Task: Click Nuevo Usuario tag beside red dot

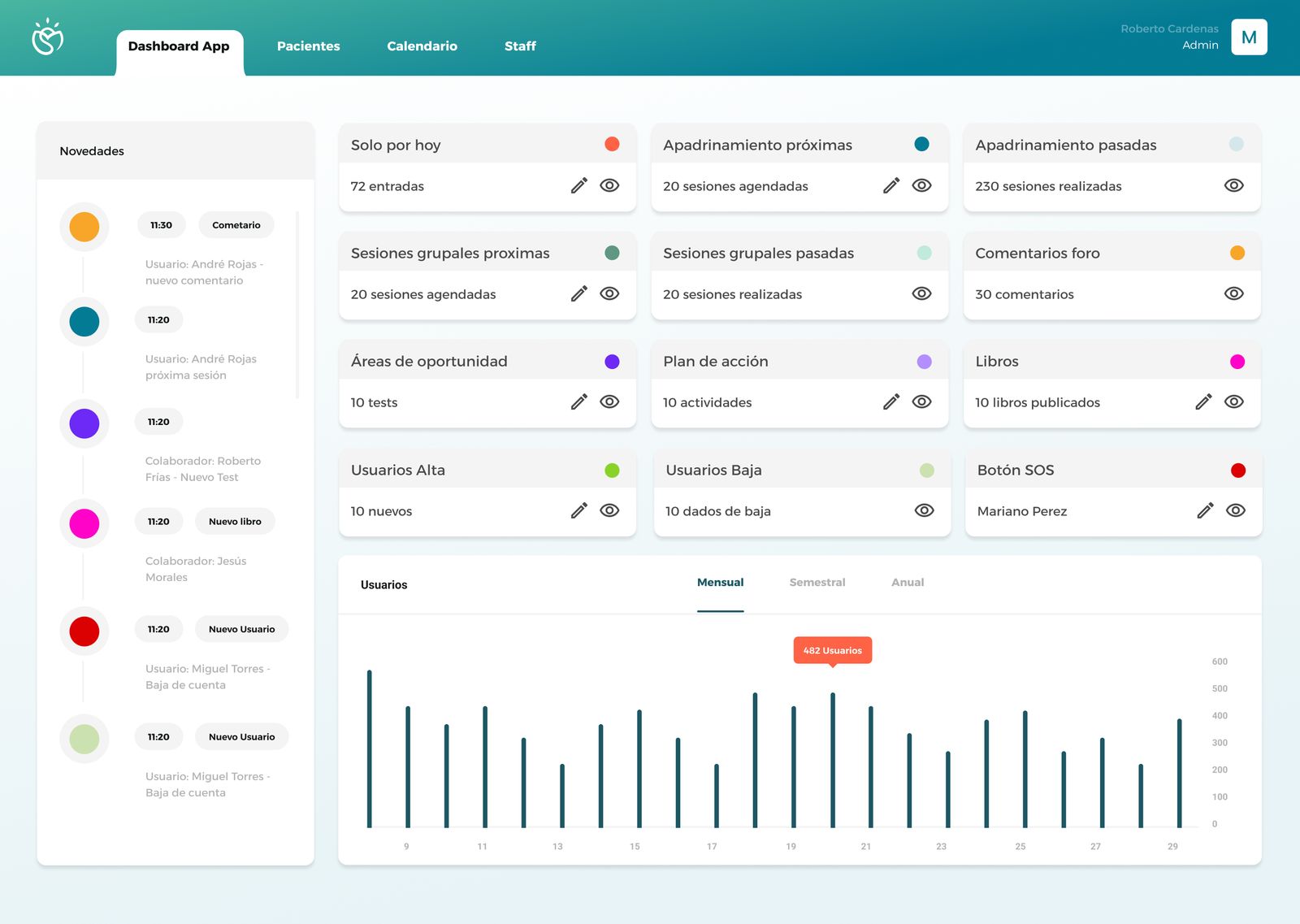Action: click(x=241, y=629)
